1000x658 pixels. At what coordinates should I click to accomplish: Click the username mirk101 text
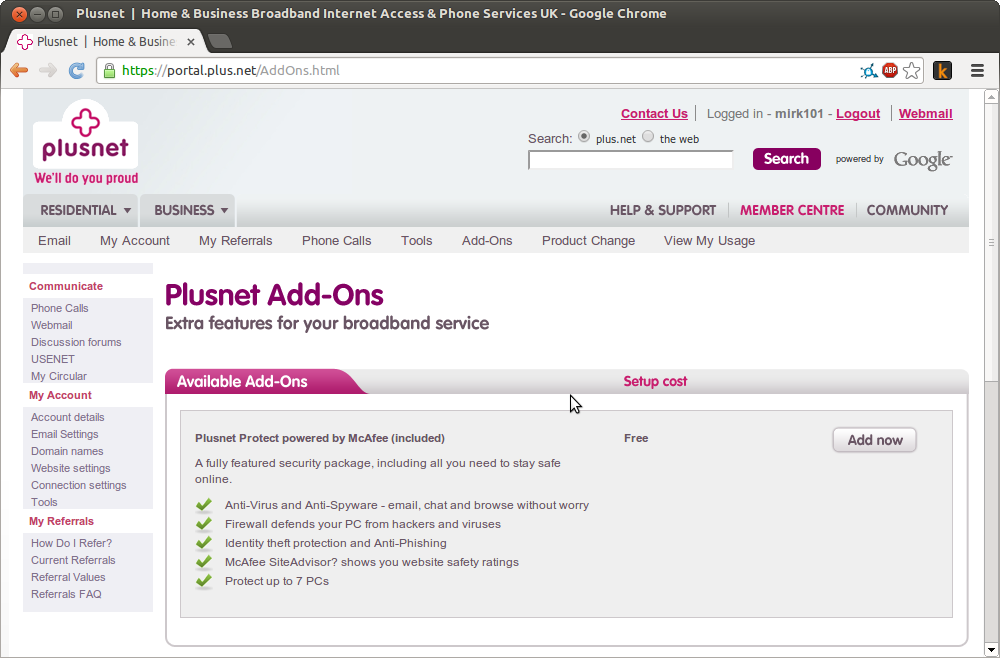[x=799, y=113]
